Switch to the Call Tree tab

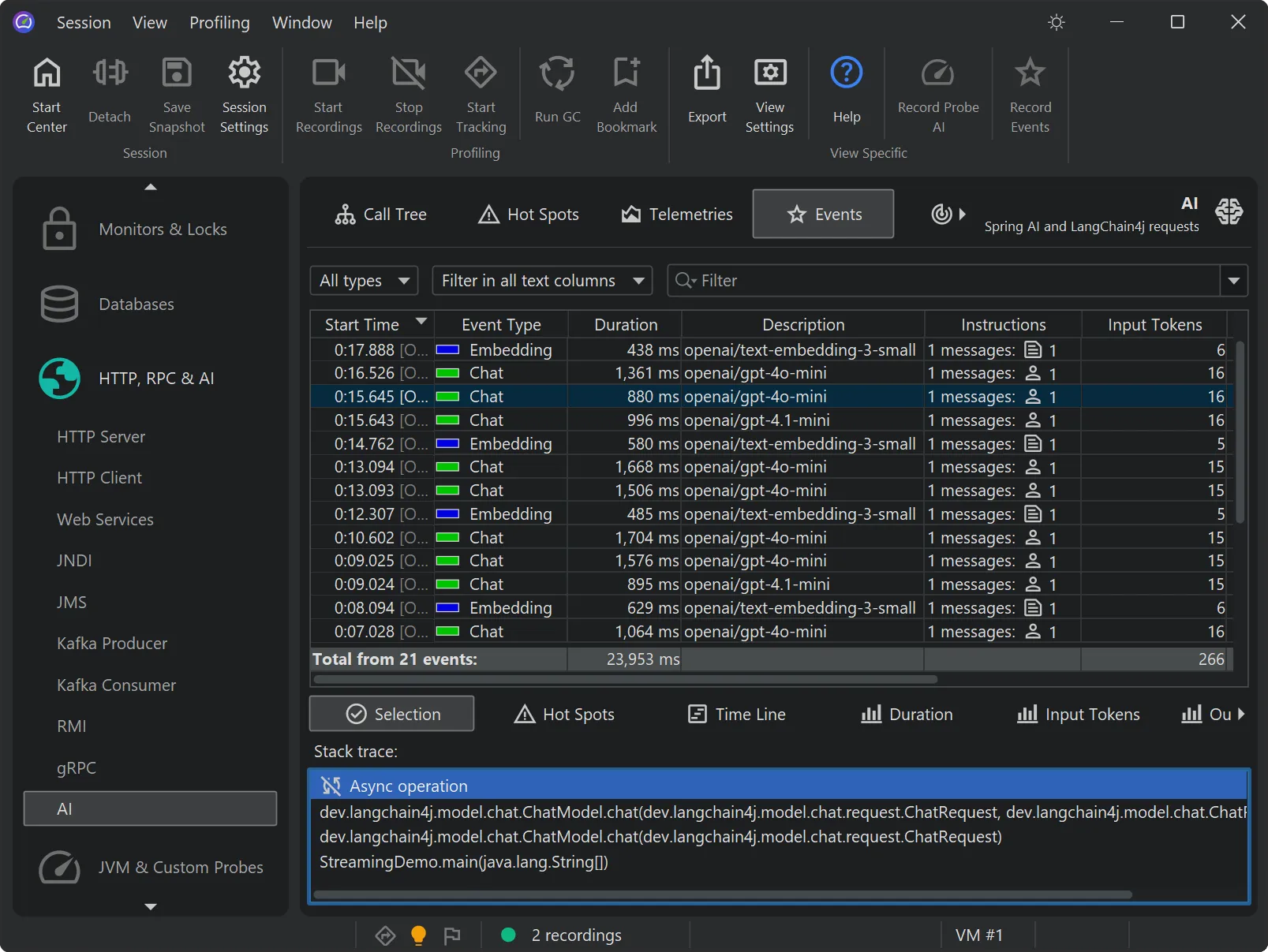pyautogui.click(x=380, y=214)
